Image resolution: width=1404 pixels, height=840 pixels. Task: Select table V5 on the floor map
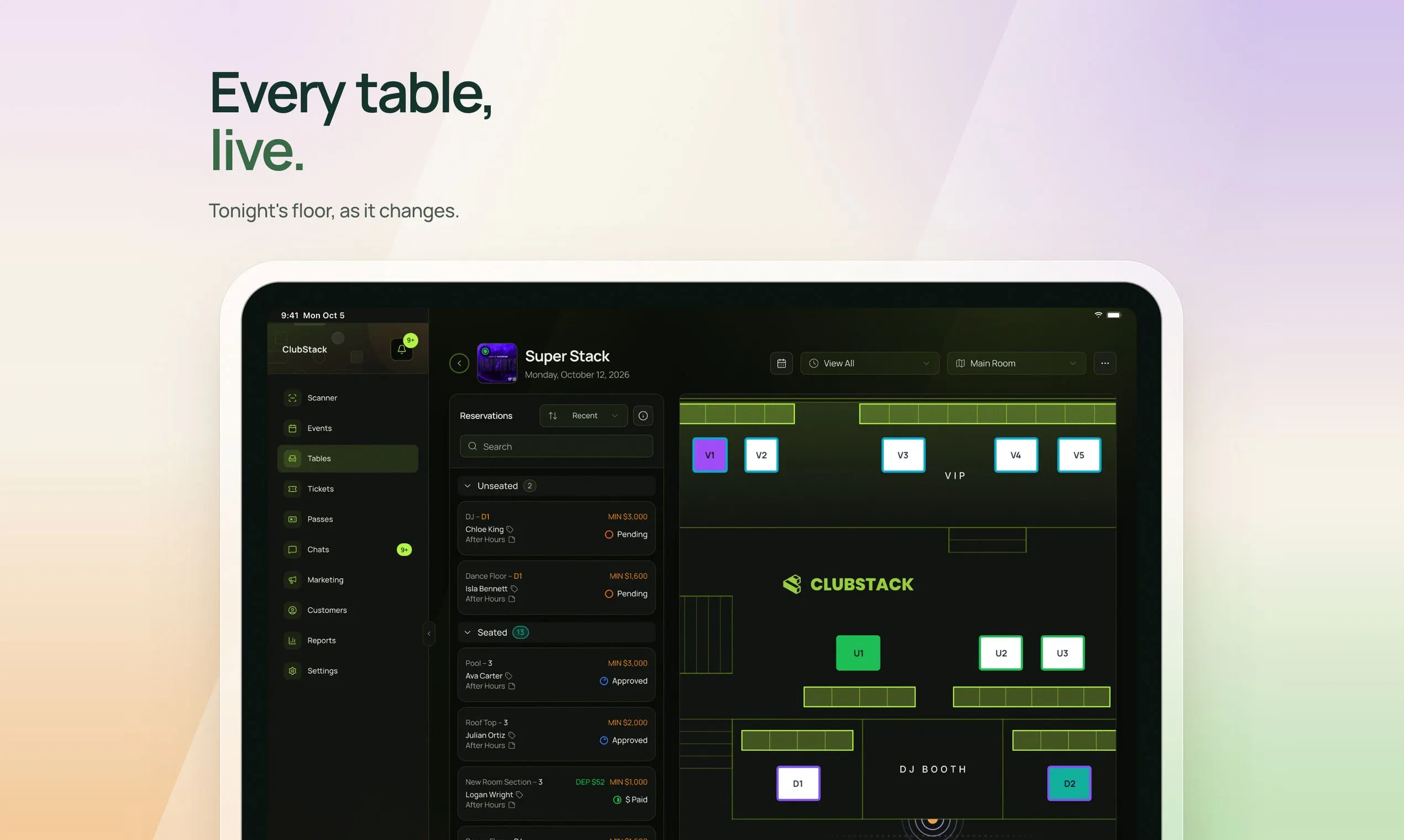(x=1079, y=455)
